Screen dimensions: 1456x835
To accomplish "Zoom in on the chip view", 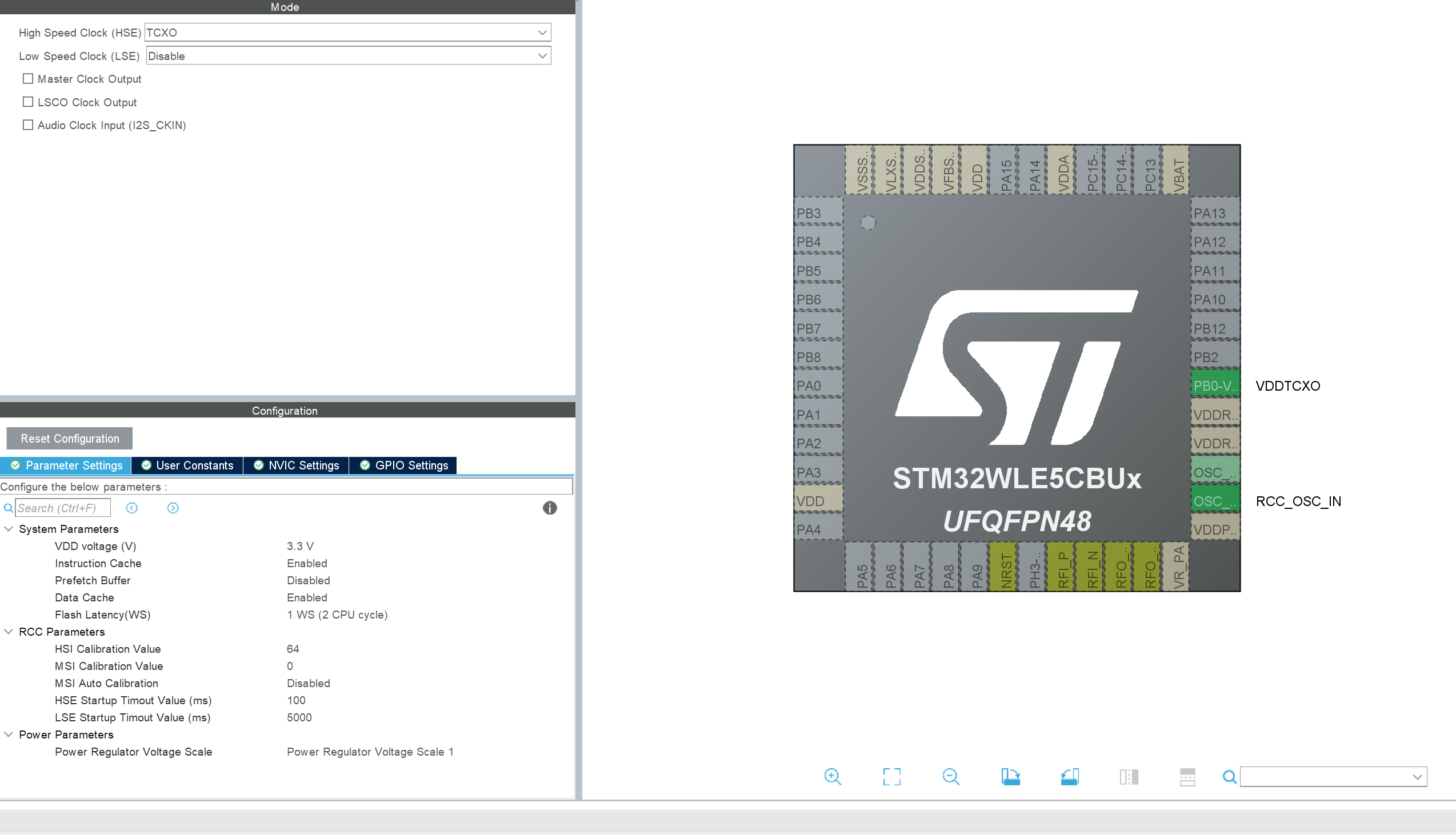I will [833, 777].
